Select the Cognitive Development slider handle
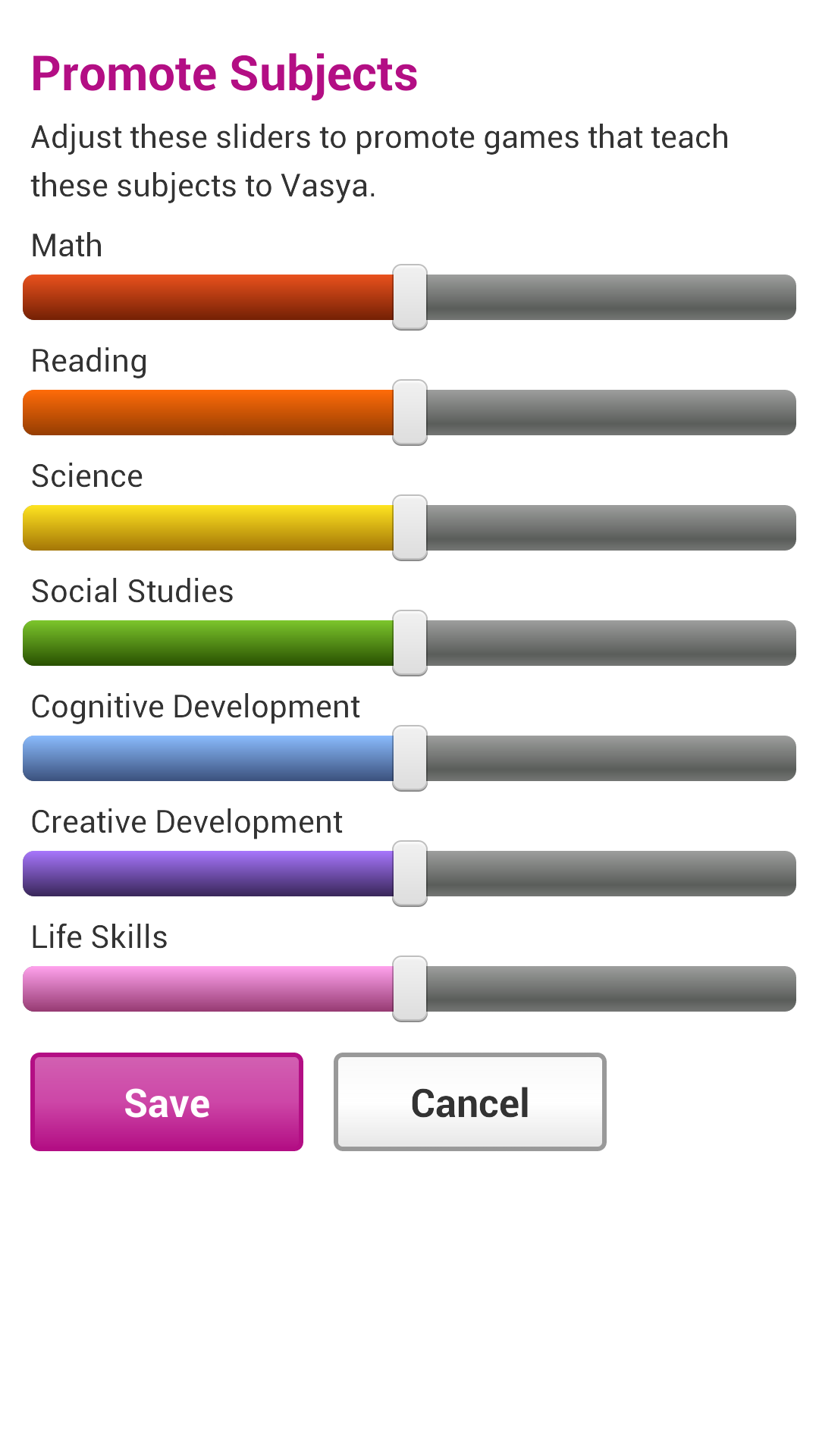This screenshot has height=1456, width=819. [409, 758]
